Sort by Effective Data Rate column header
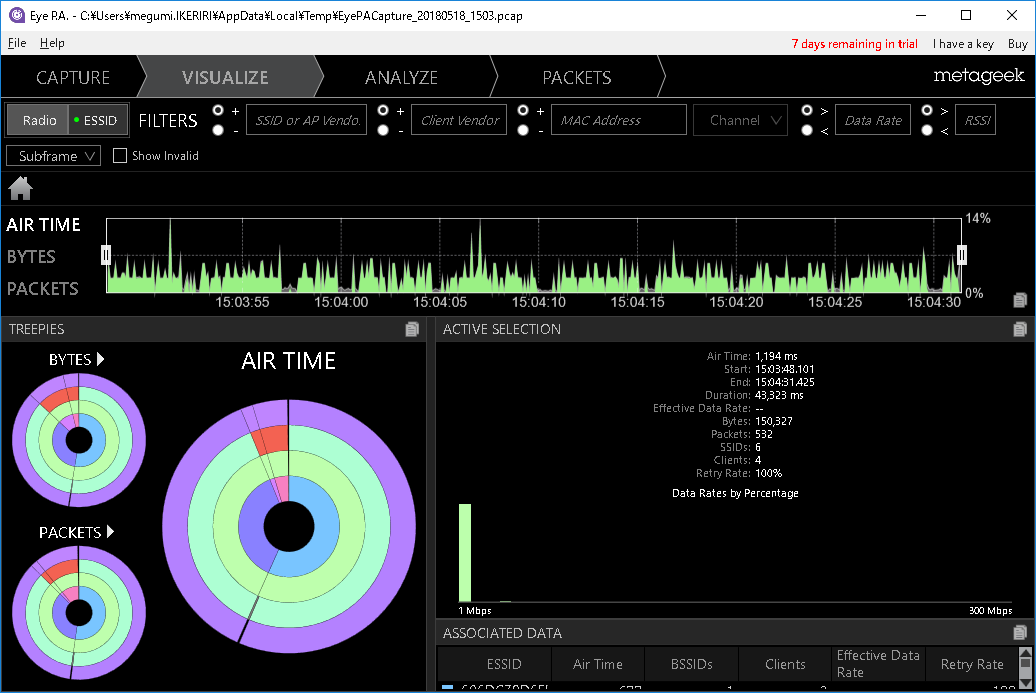Image resolution: width=1036 pixels, height=693 pixels. point(878,664)
